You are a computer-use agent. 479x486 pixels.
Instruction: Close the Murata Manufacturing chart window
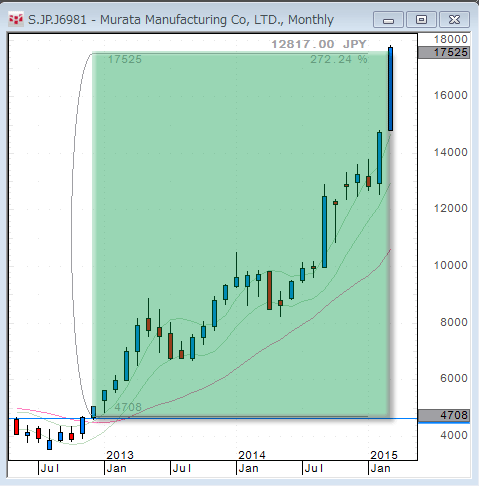454,20
